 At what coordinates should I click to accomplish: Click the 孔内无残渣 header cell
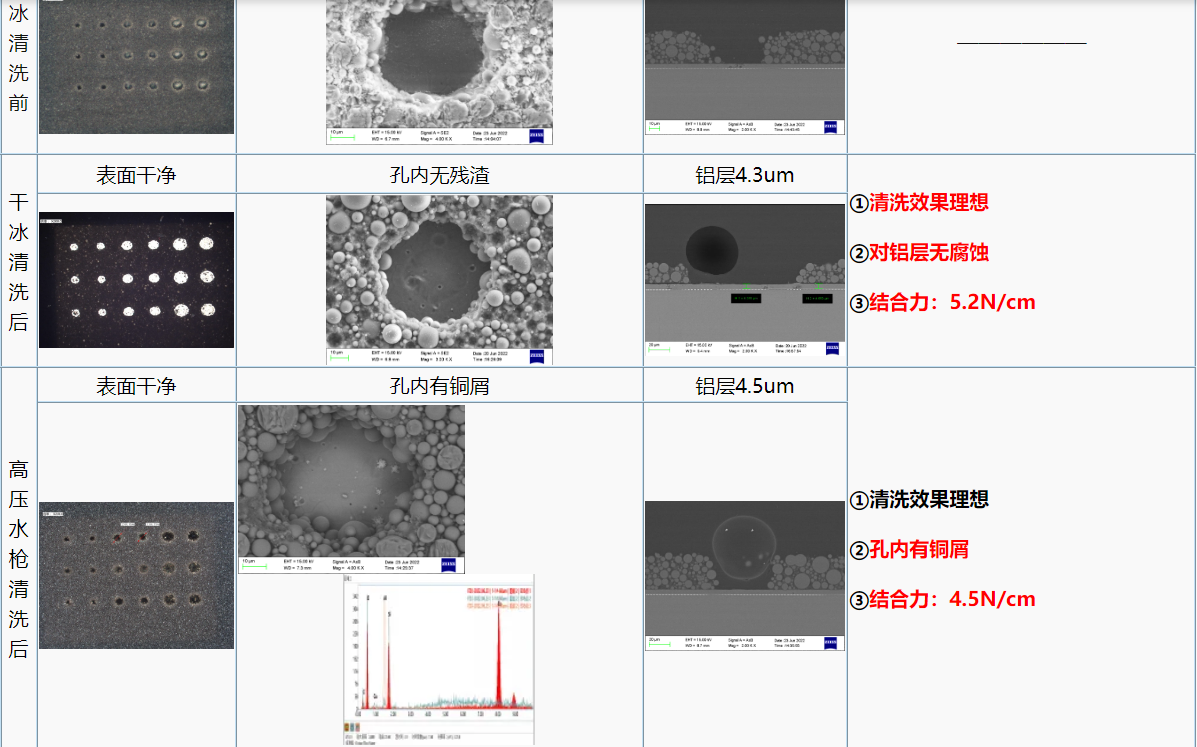click(439, 176)
